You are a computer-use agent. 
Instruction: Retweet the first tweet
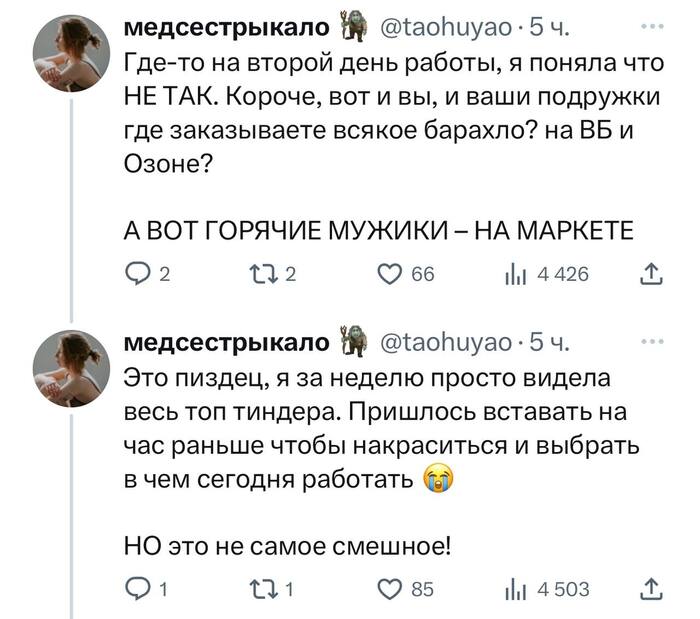point(261,275)
